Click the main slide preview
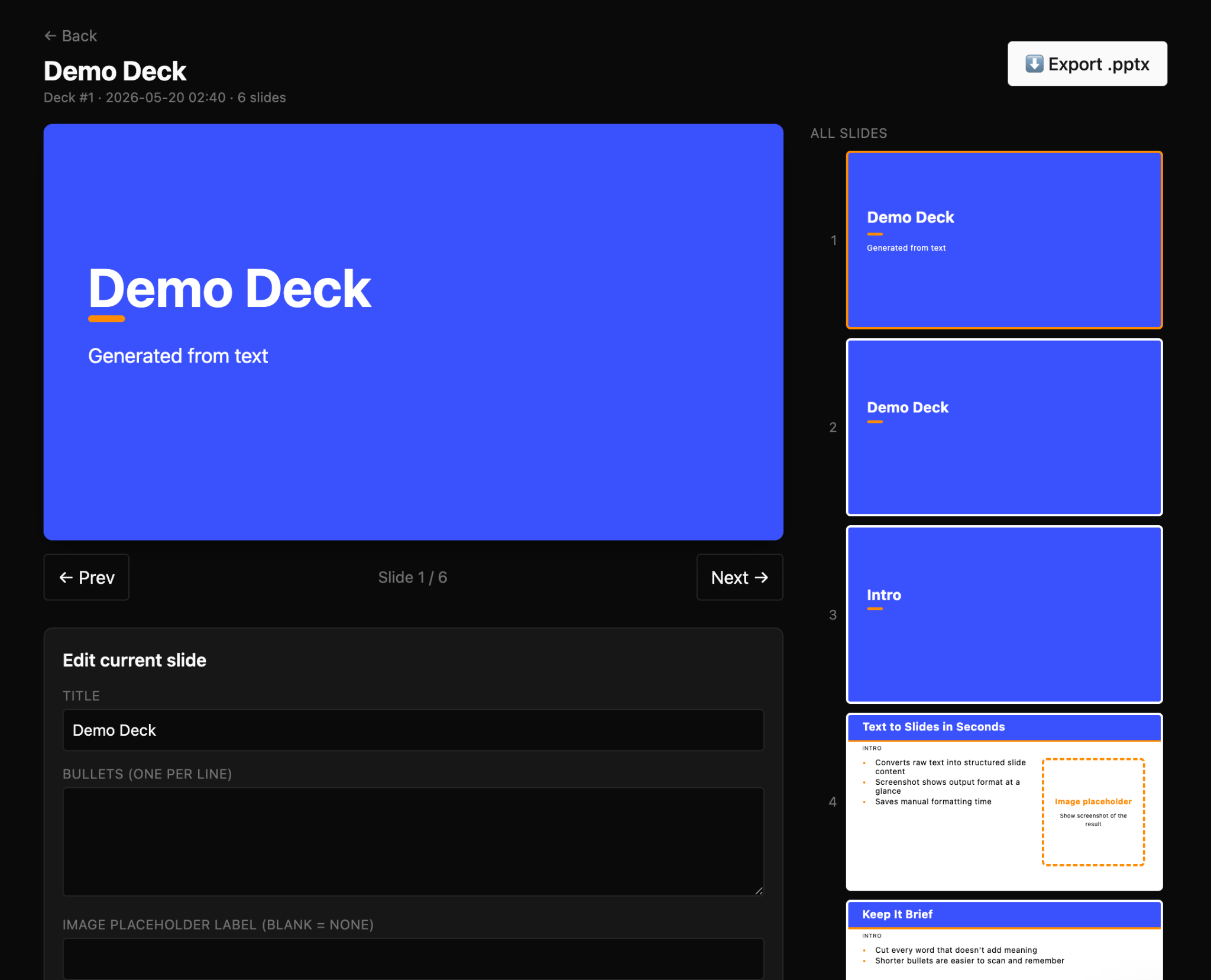 click(x=413, y=332)
